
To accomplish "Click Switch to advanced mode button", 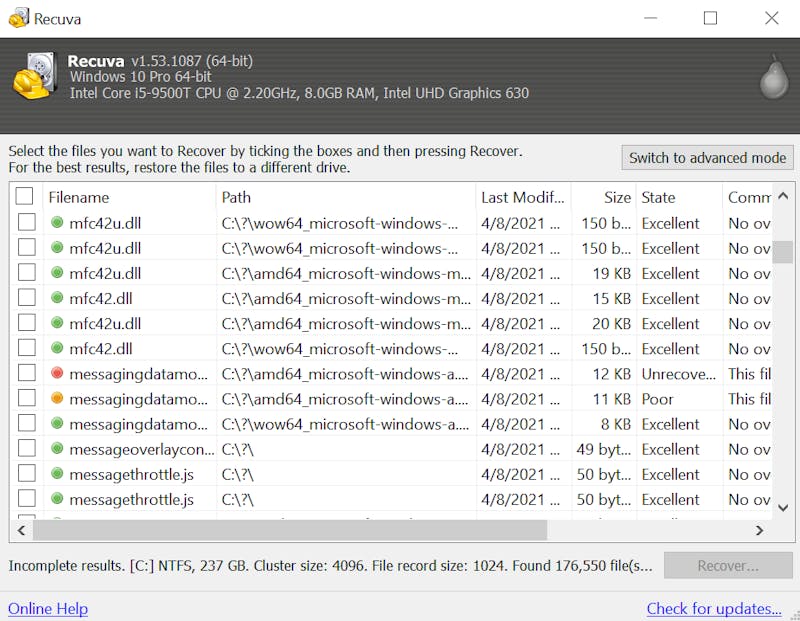I will pyautogui.click(x=707, y=158).
